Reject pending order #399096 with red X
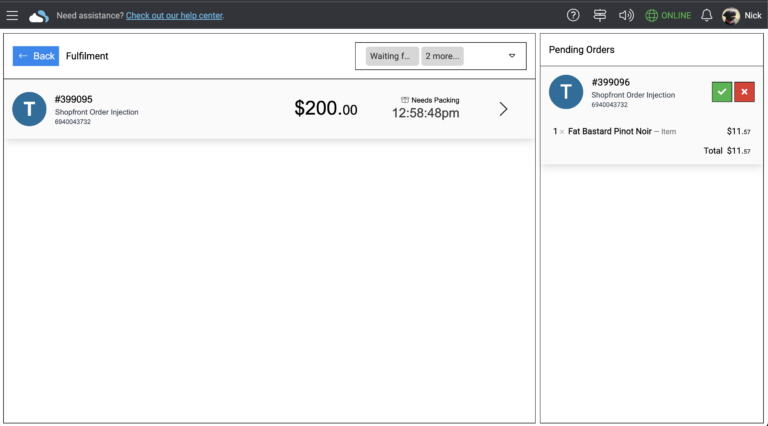This screenshot has height=426, width=768. pyautogui.click(x=744, y=92)
